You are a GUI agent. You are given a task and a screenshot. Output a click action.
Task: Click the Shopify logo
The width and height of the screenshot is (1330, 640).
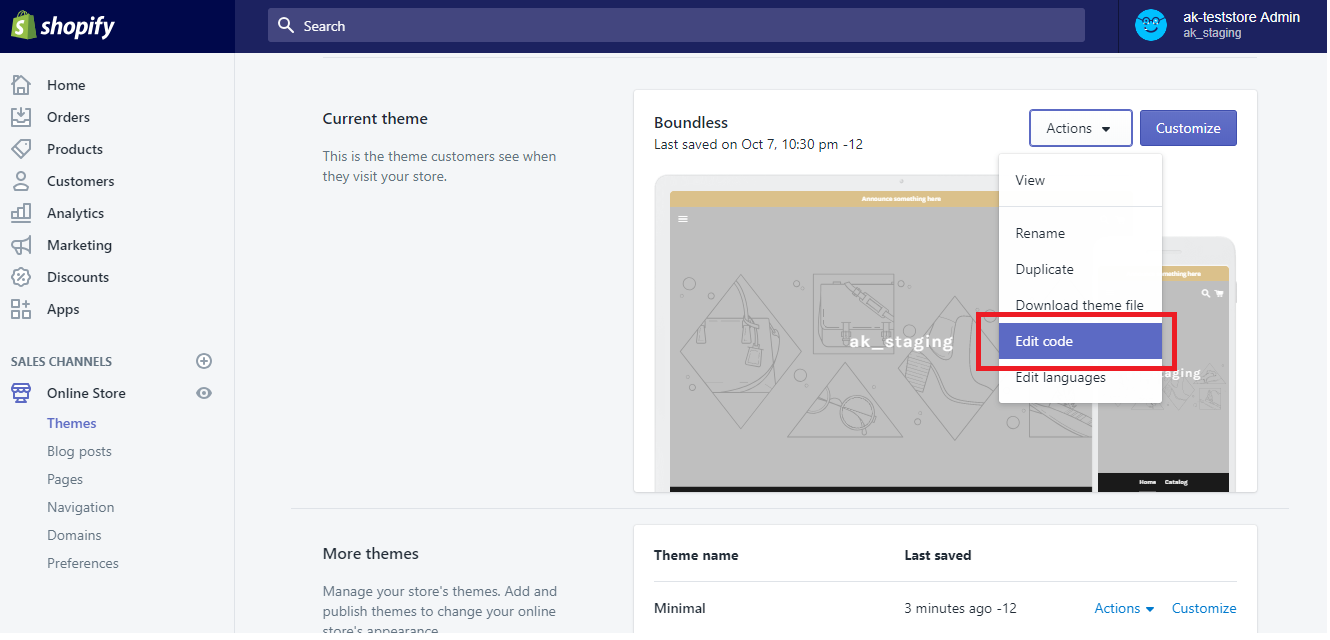63,26
